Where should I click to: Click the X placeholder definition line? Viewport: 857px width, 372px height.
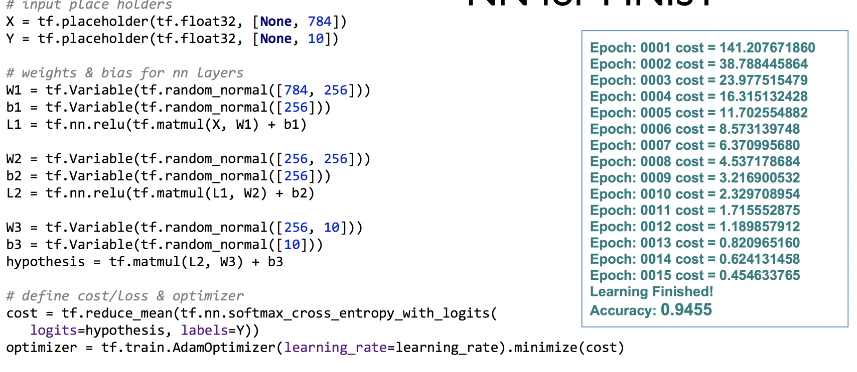point(177,22)
